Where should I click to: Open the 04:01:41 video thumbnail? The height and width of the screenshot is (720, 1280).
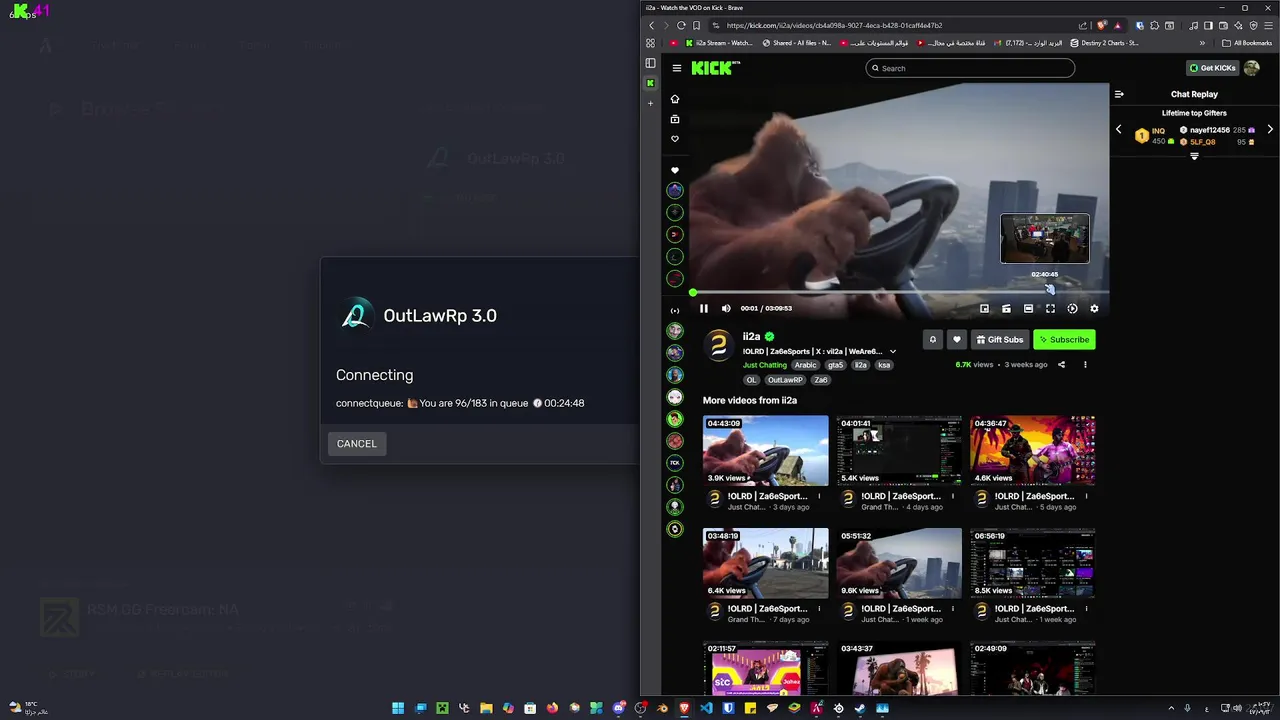click(899, 450)
